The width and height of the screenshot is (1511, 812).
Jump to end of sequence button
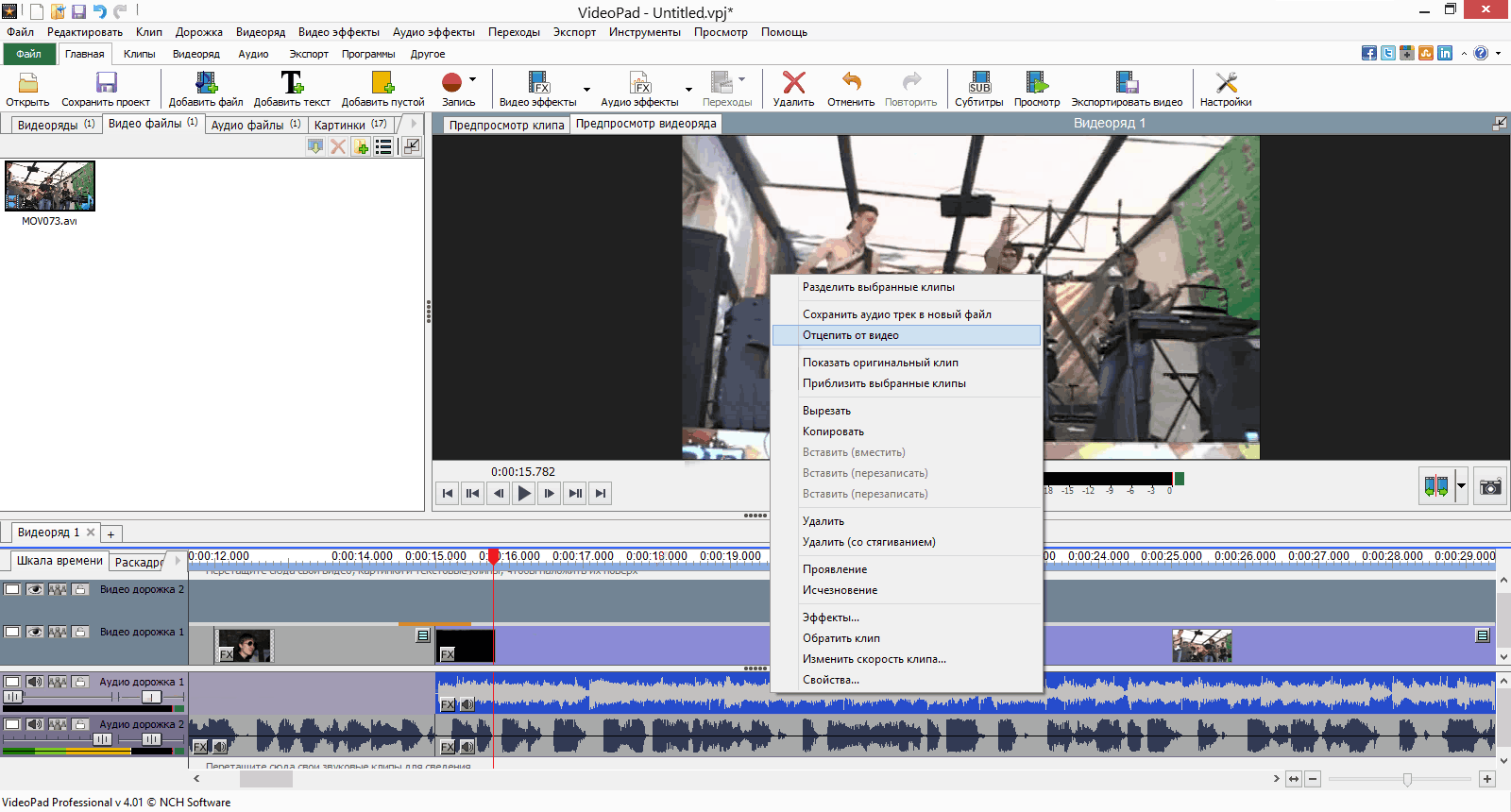coord(600,493)
